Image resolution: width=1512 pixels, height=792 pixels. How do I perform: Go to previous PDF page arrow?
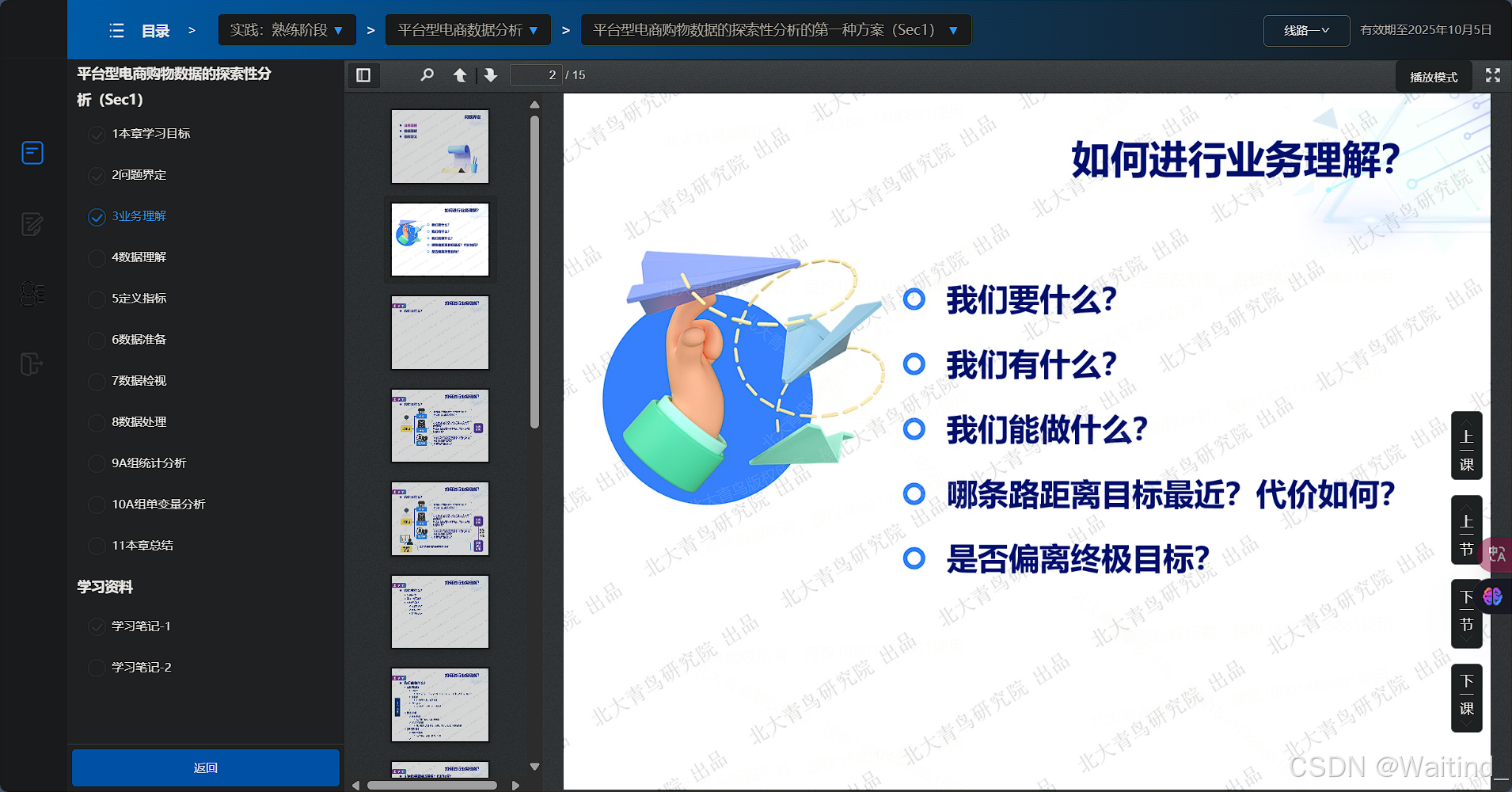(460, 75)
